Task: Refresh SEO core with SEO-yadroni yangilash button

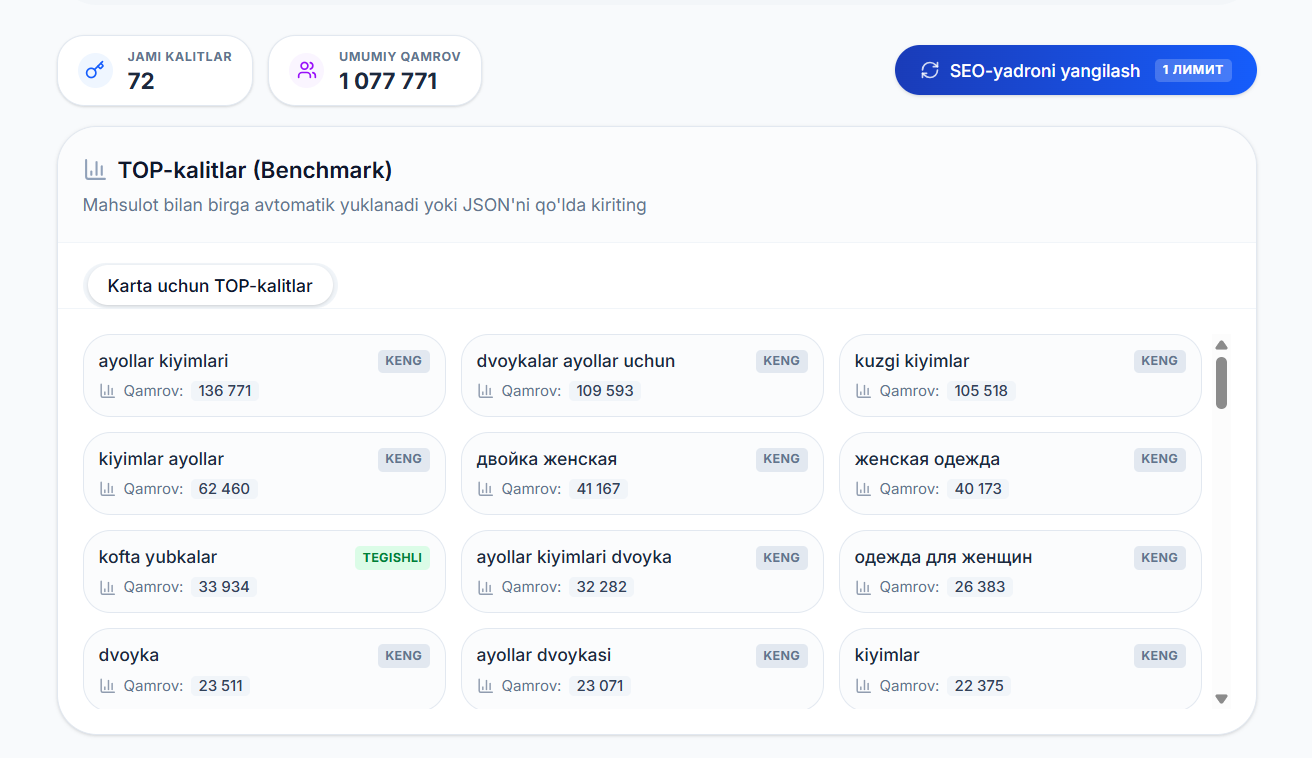Action: coord(1075,70)
